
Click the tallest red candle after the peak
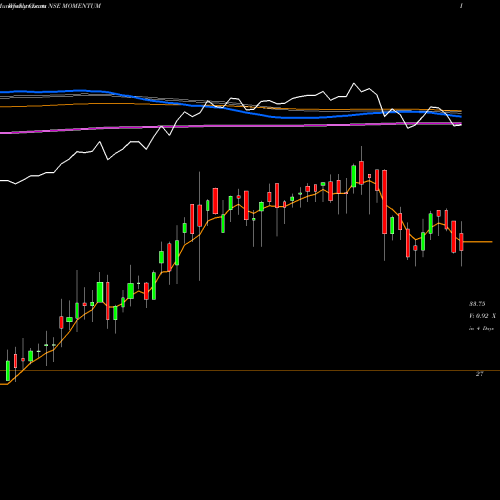point(385,202)
